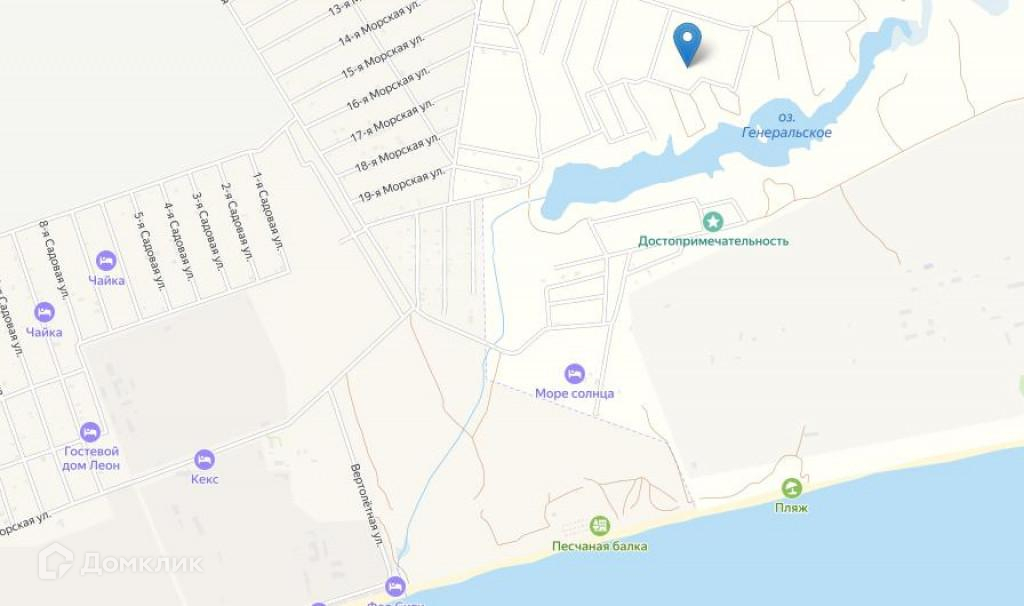Open the Достопримечательность text label

tap(713, 241)
